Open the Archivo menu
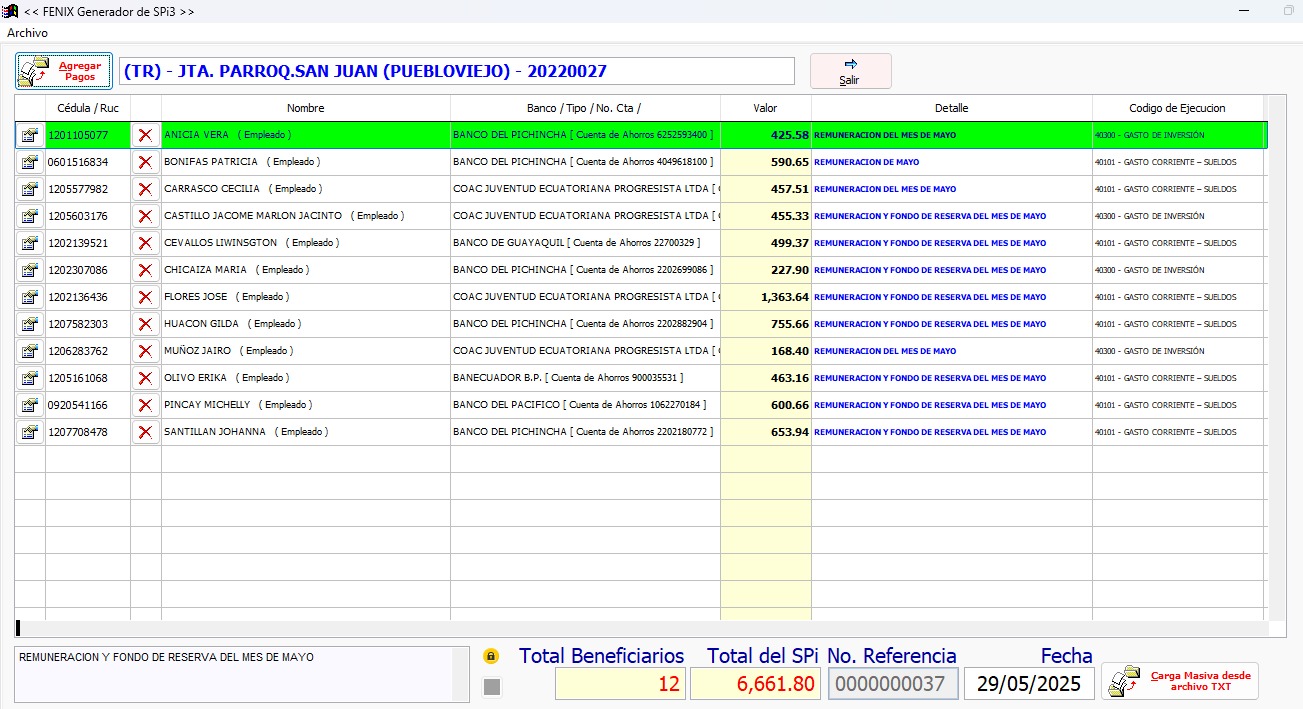Image resolution: width=1303 pixels, height=709 pixels. (x=27, y=33)
